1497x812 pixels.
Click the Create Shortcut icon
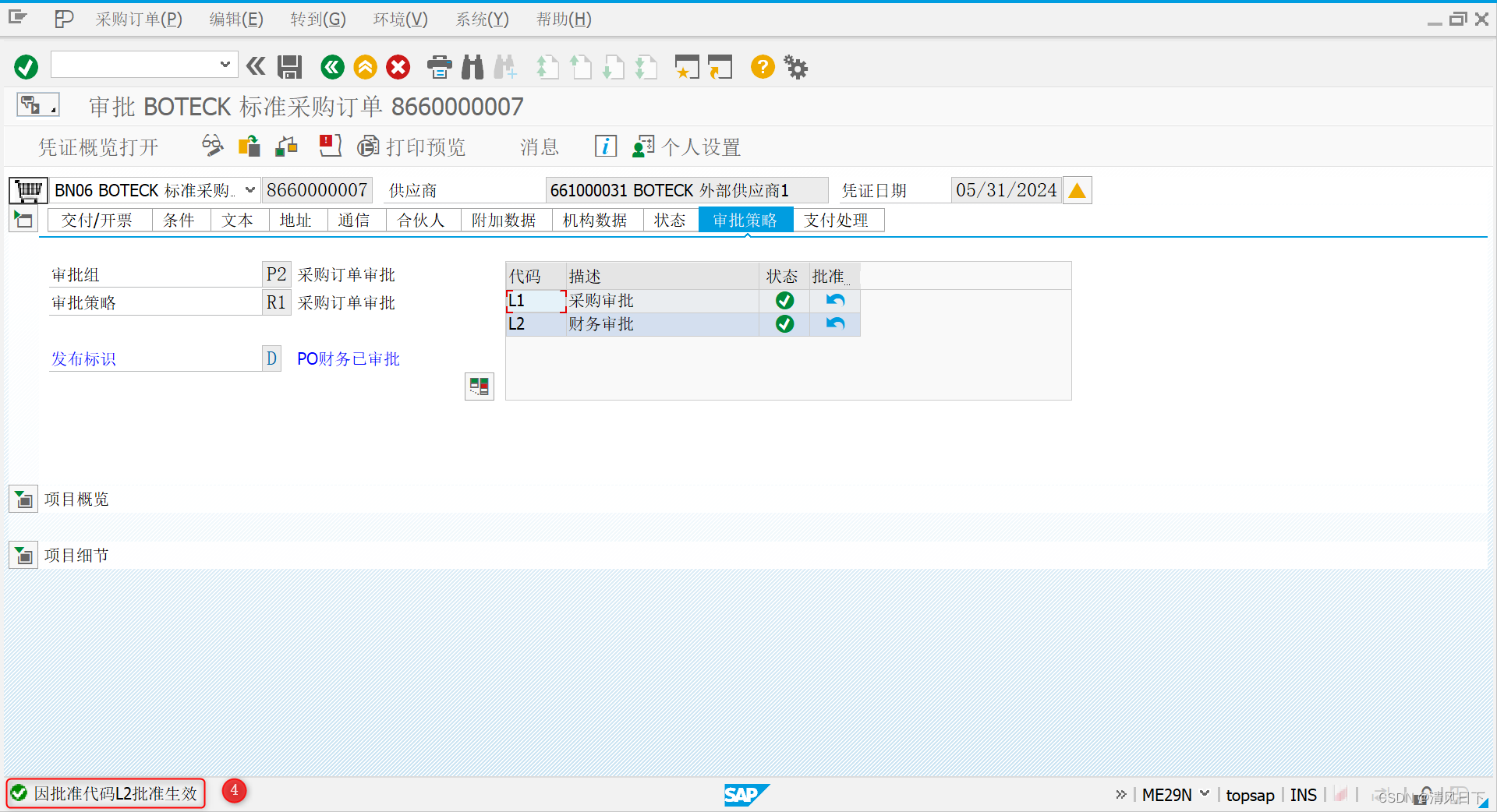pos(720,67)
